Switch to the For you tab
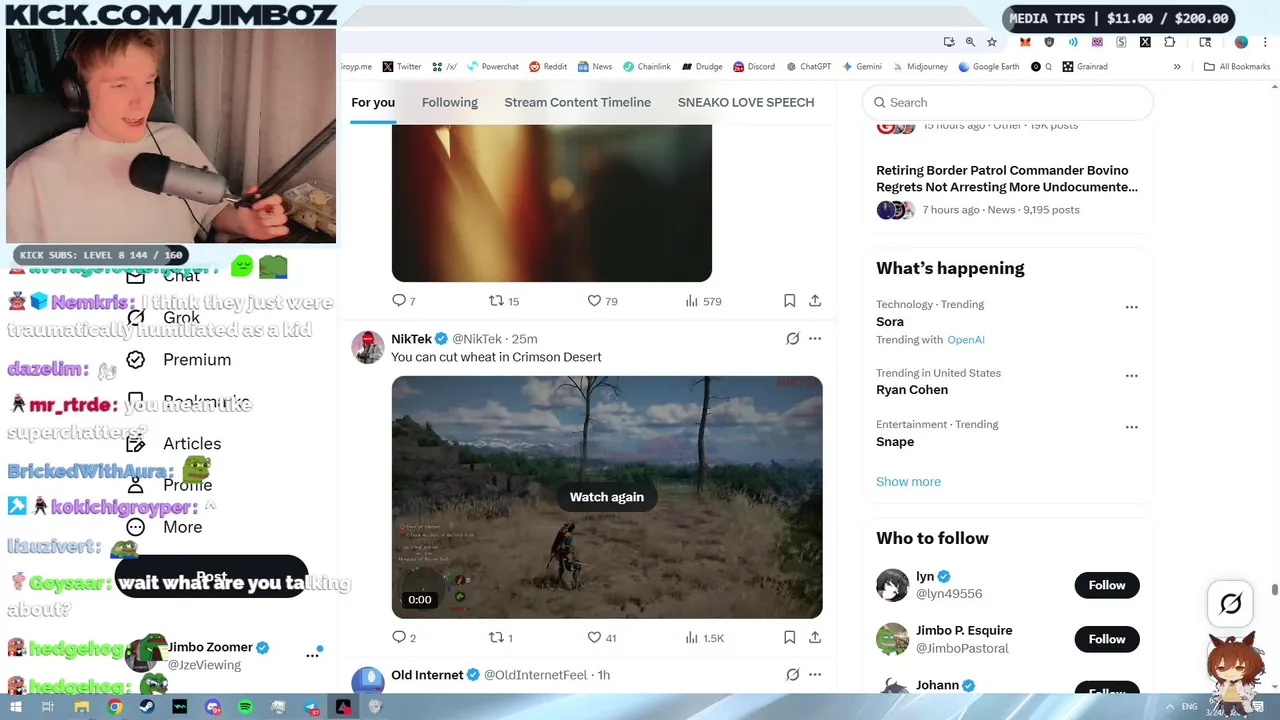This screenshot has height=720, width=1280. click(373, 102)
